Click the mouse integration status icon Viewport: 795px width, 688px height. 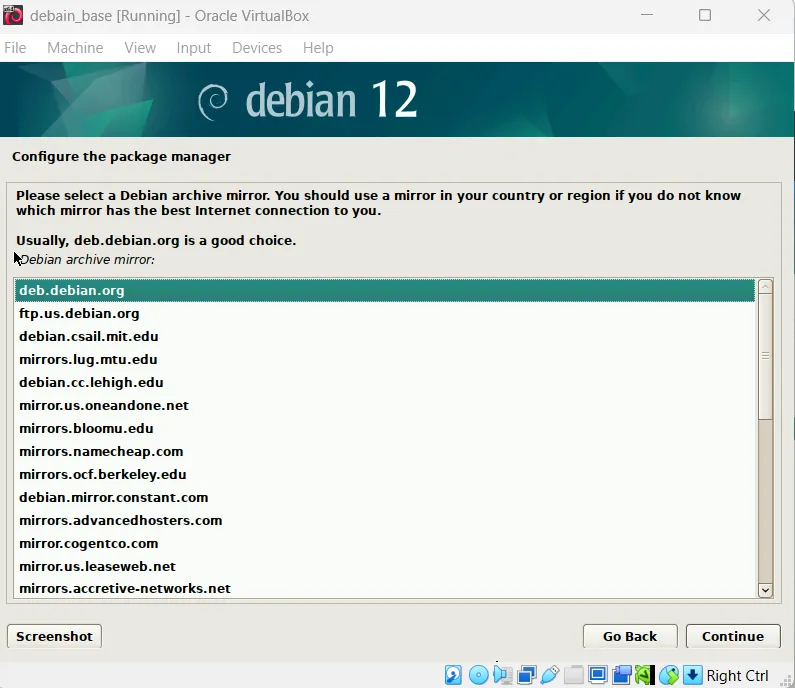tap(669, 675)
